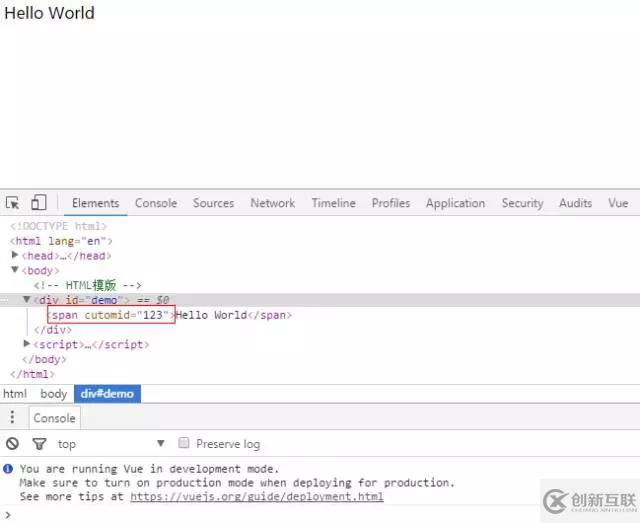Select body in the breadcrumb bar
This screenshot has height=523, width=640.
click(x=54, y=394)
